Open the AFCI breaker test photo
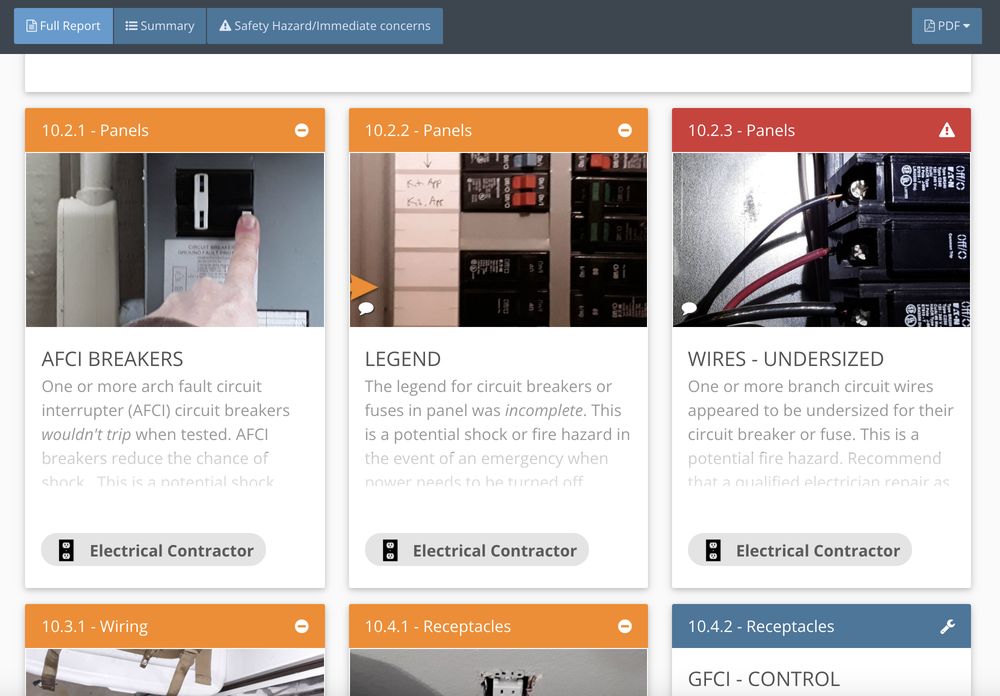 (175, 240)
